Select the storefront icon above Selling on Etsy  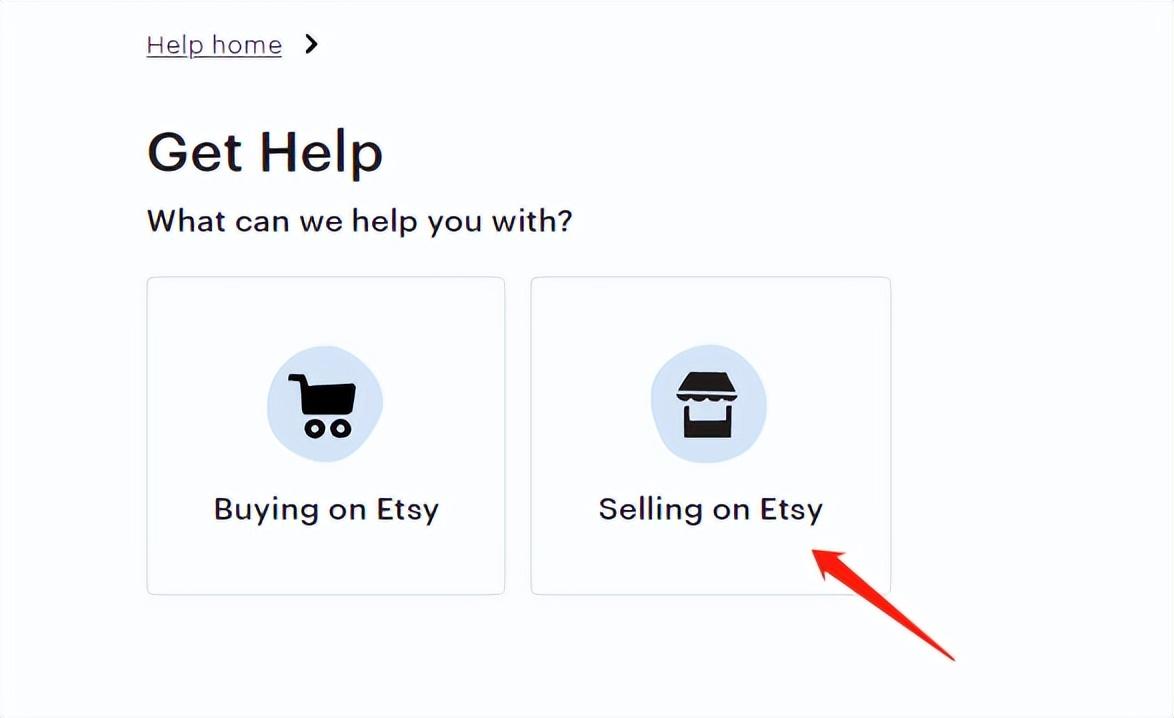coord(709,404)
